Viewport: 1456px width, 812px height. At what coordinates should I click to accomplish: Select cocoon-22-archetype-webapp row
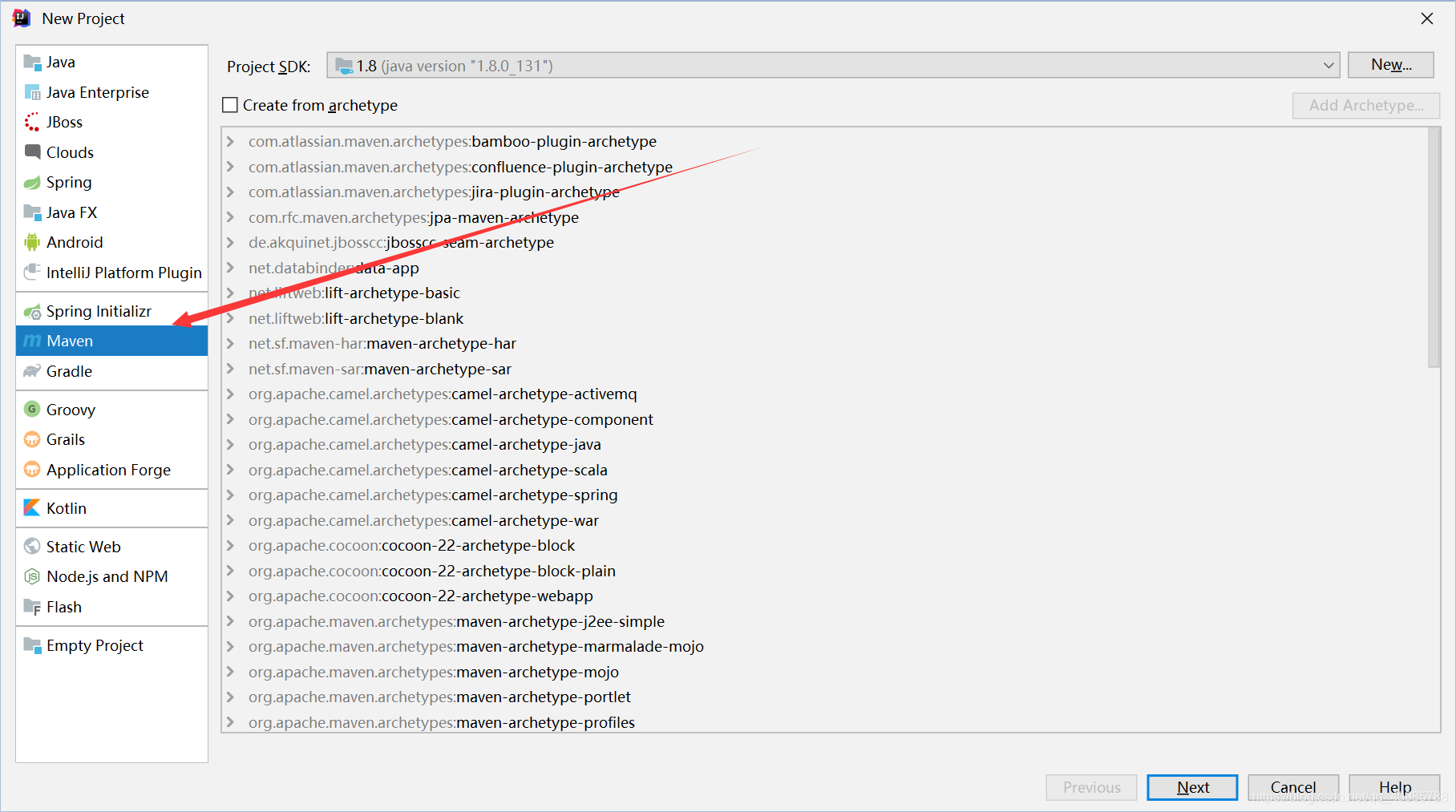pos(824,596)
